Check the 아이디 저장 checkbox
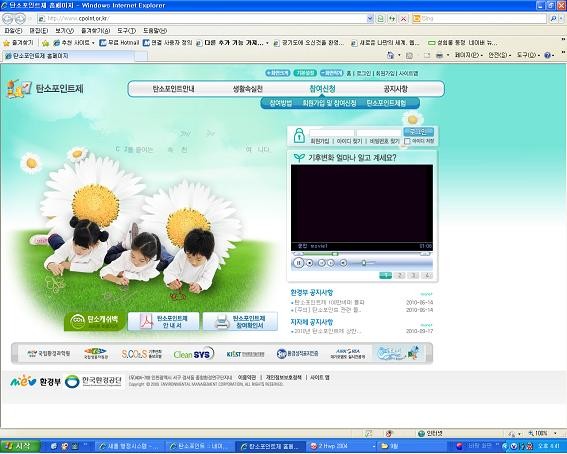Viewport: 567px width, 454px height. coord(408,141)
